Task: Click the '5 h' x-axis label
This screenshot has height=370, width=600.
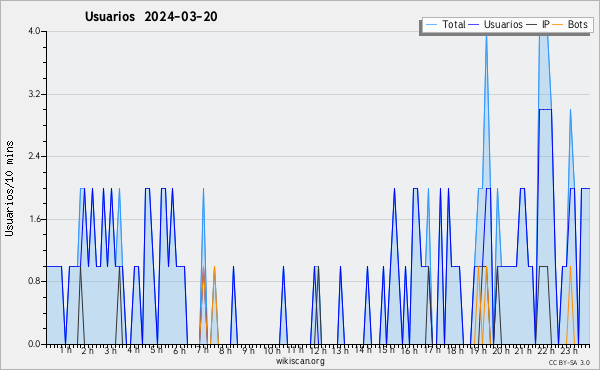Action: tap(156, 350)
